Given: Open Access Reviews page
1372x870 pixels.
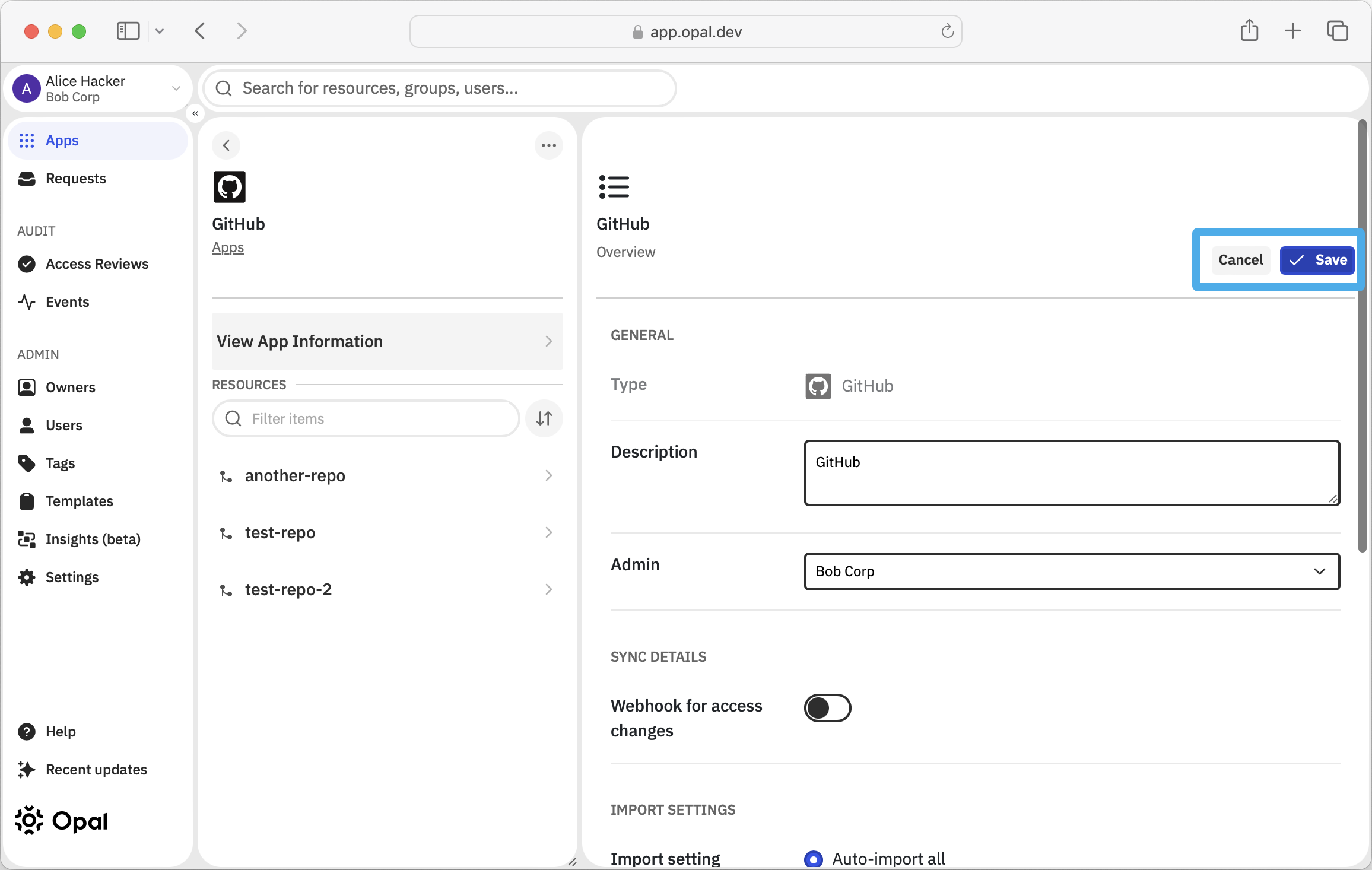Looking at the screenshot, I should tap(98, 264).
